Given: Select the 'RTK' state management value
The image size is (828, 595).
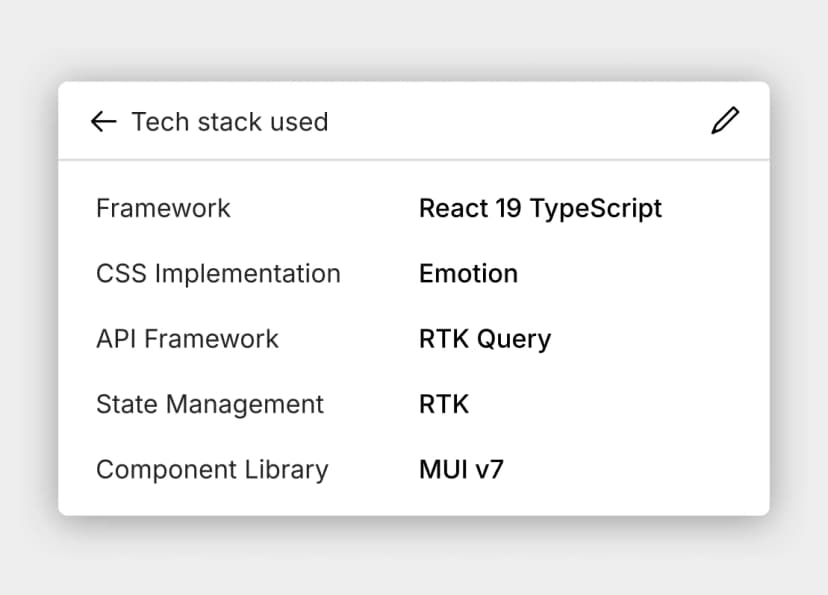Looking at the screenshot, I should (444, 404).
